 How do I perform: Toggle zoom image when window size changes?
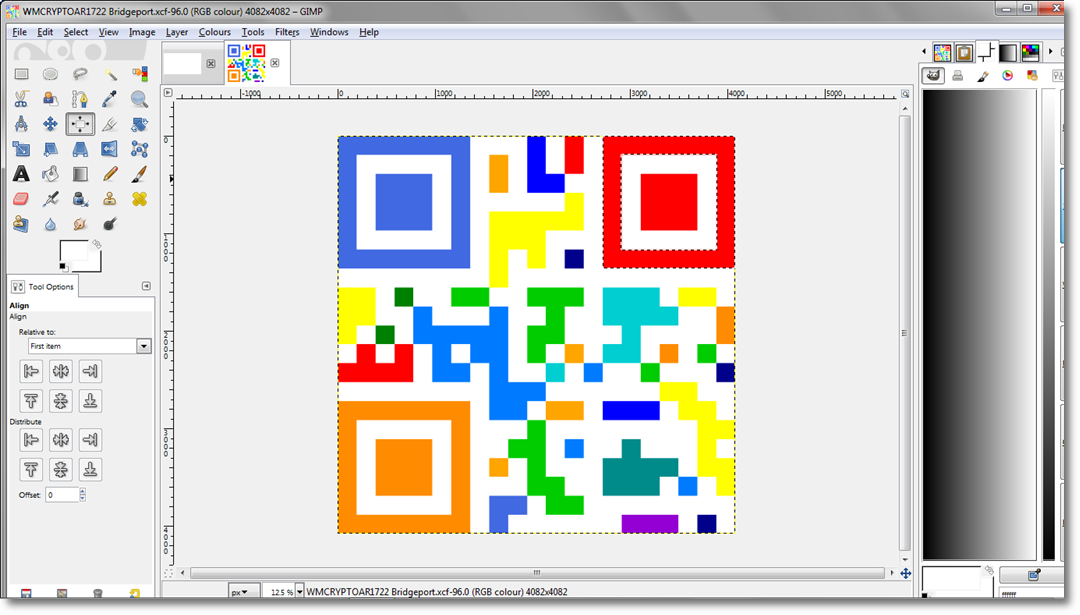pos(905,94)
